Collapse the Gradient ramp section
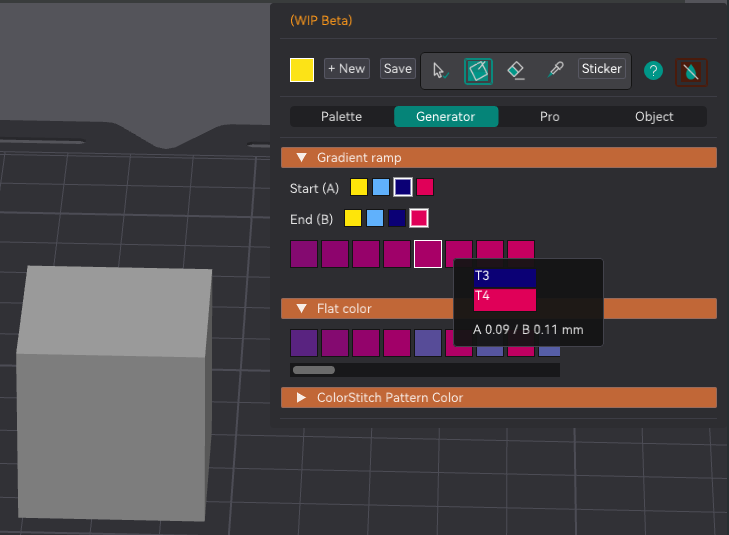Viewport: 729px width, 535px height. 499,158
